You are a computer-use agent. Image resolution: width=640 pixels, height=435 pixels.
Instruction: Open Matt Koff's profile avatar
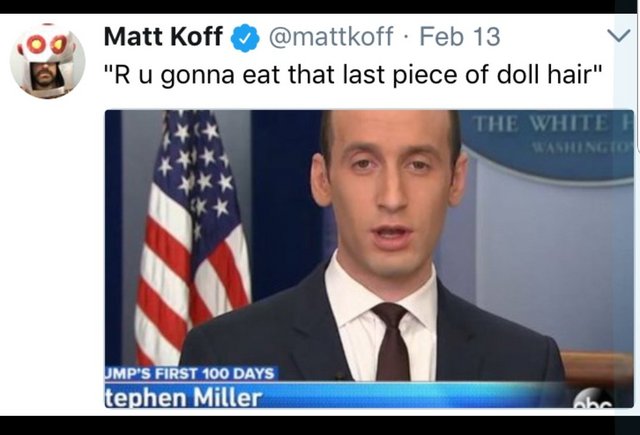click(x=48, y=61)
